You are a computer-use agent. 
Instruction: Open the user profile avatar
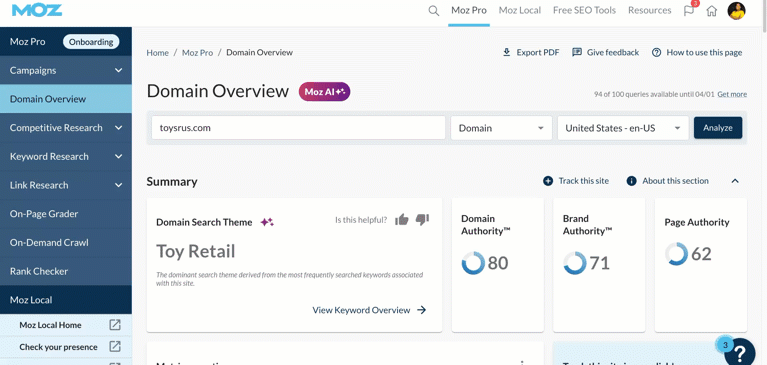pos(736,11)
